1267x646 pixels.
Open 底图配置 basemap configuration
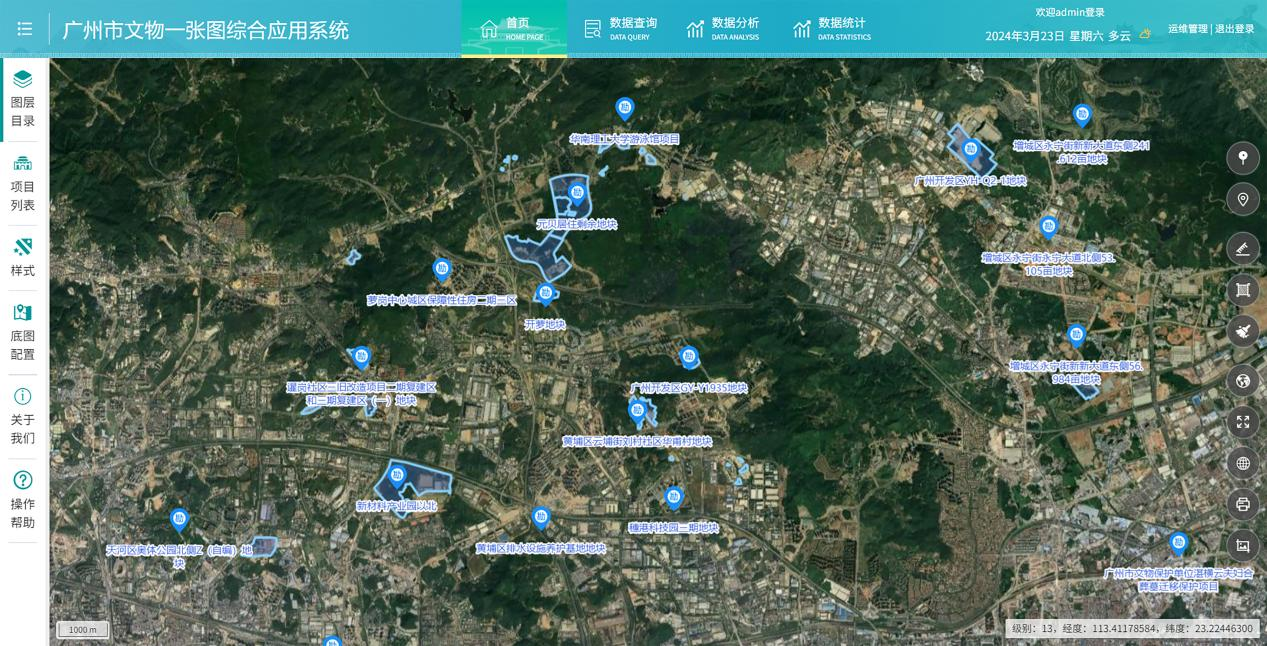(x=23, y=332)
